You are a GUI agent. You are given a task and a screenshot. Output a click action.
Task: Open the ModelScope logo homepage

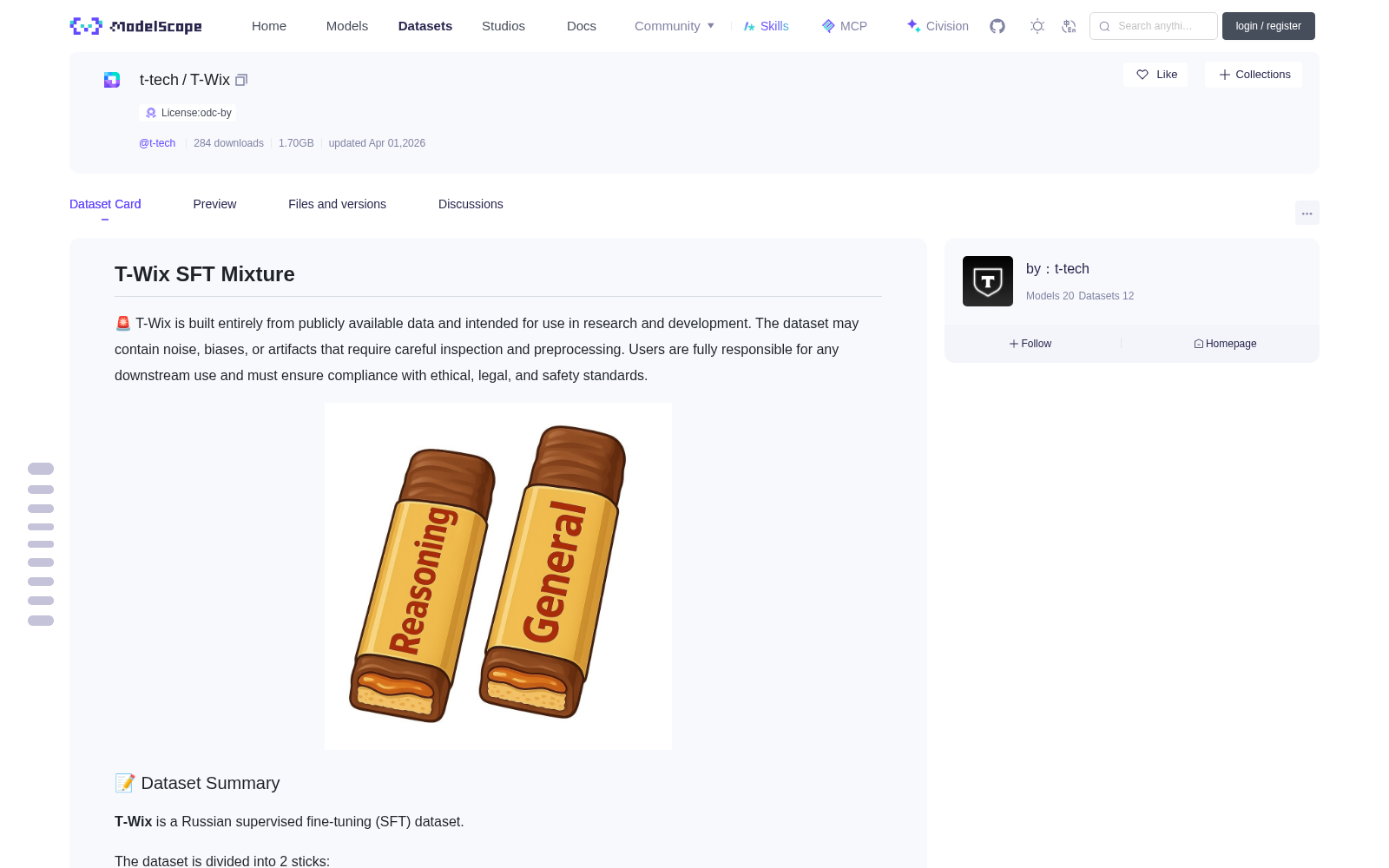tap(135, 26)
